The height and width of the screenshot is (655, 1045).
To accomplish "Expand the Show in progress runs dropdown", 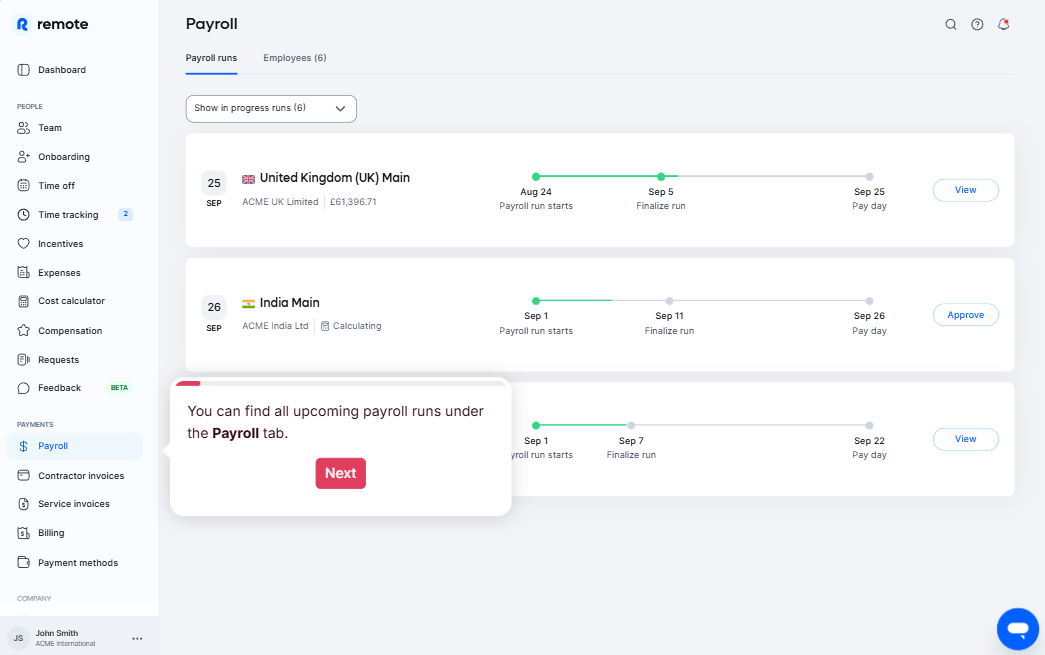I will [x=271, y=108].
